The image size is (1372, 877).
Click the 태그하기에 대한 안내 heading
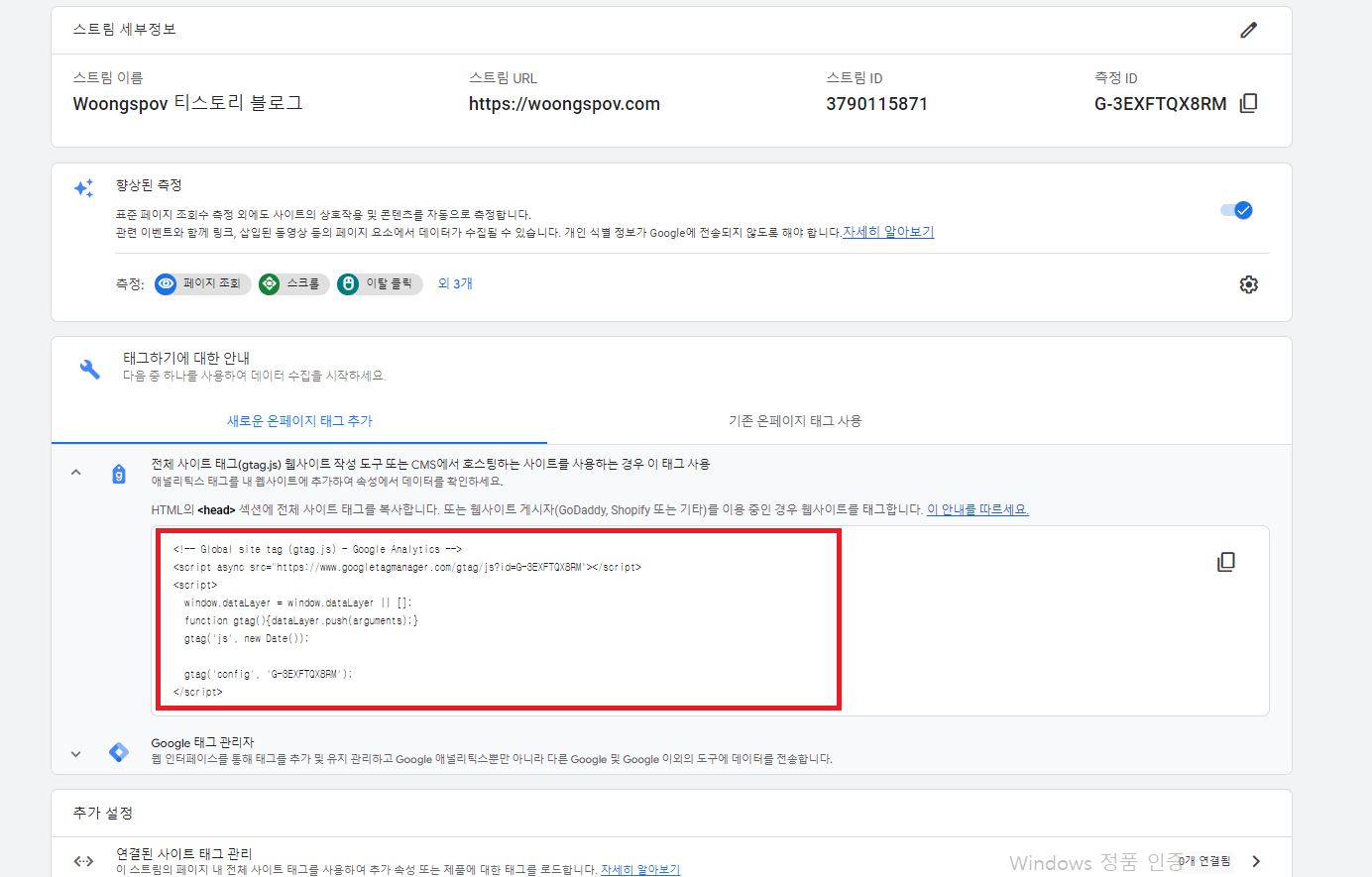(186, 358)
